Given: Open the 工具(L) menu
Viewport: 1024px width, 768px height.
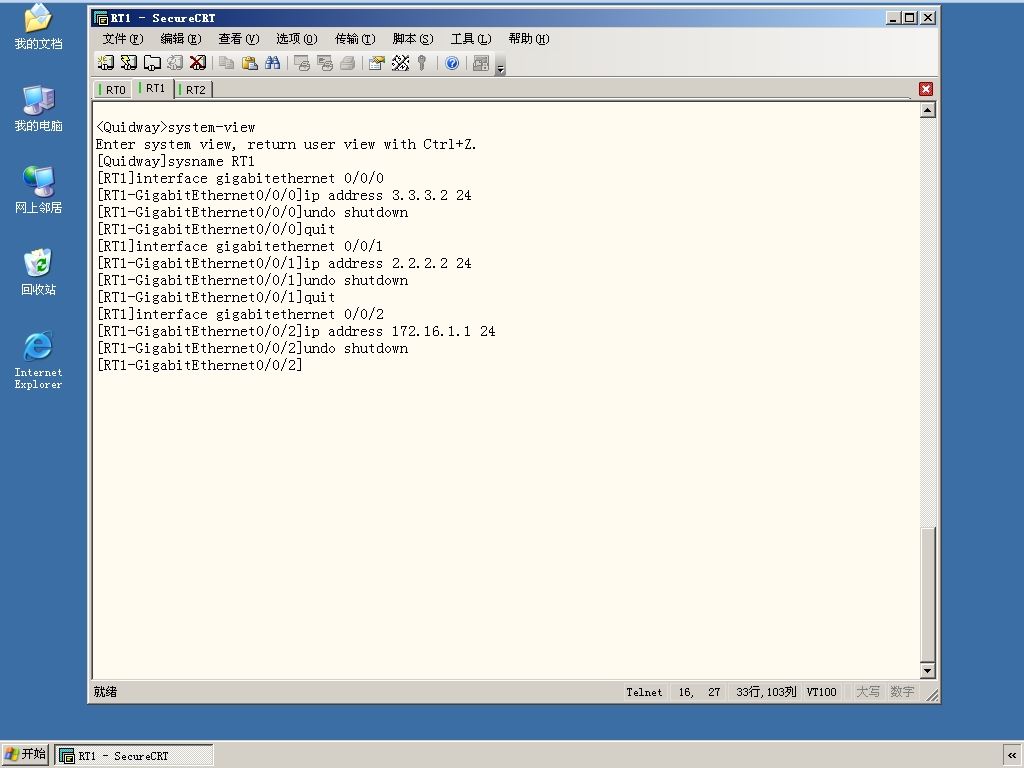Looking at the screenshot, I should coord(471,39).
